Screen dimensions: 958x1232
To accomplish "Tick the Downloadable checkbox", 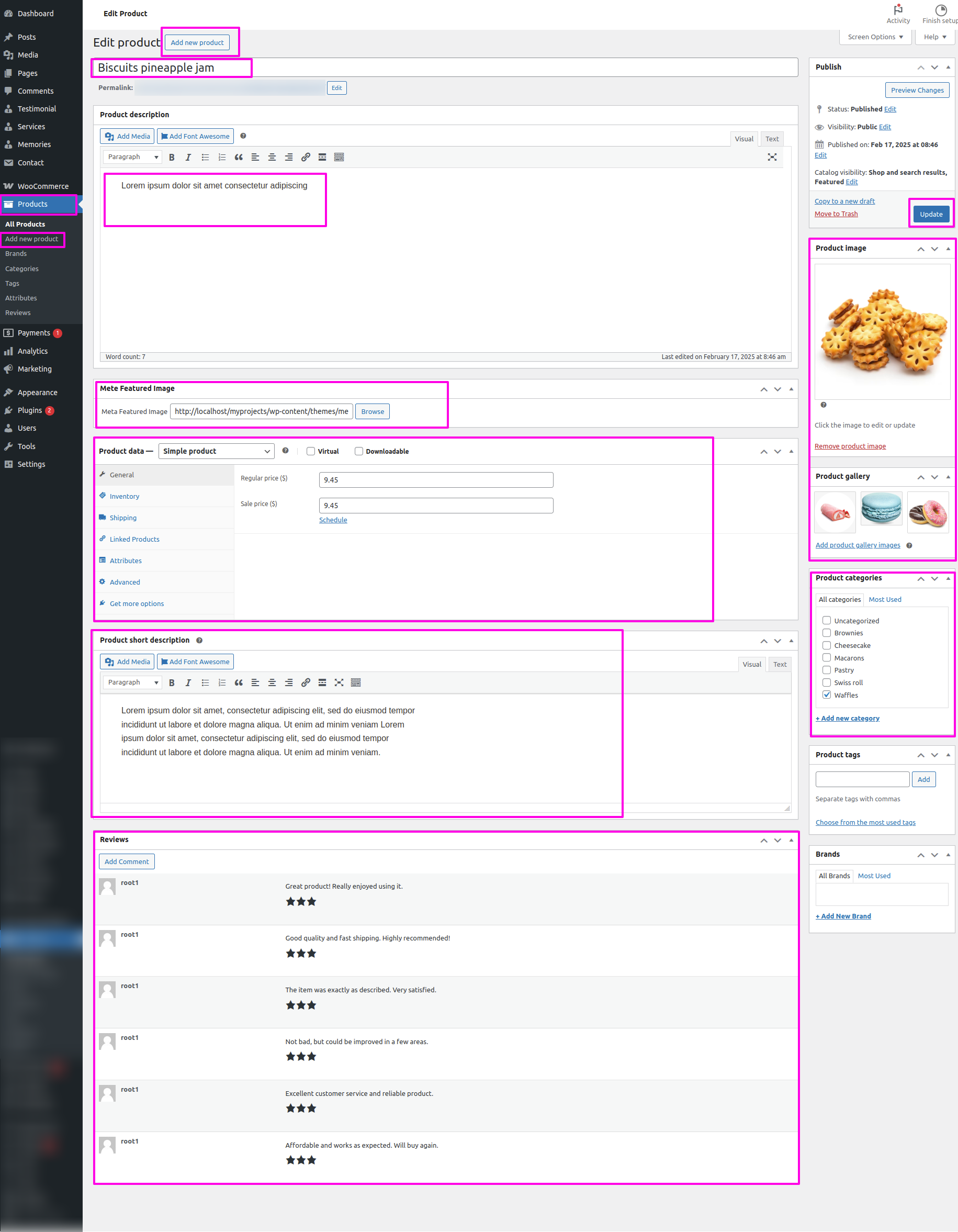I will pyautogui.click(x=358, y=451).
